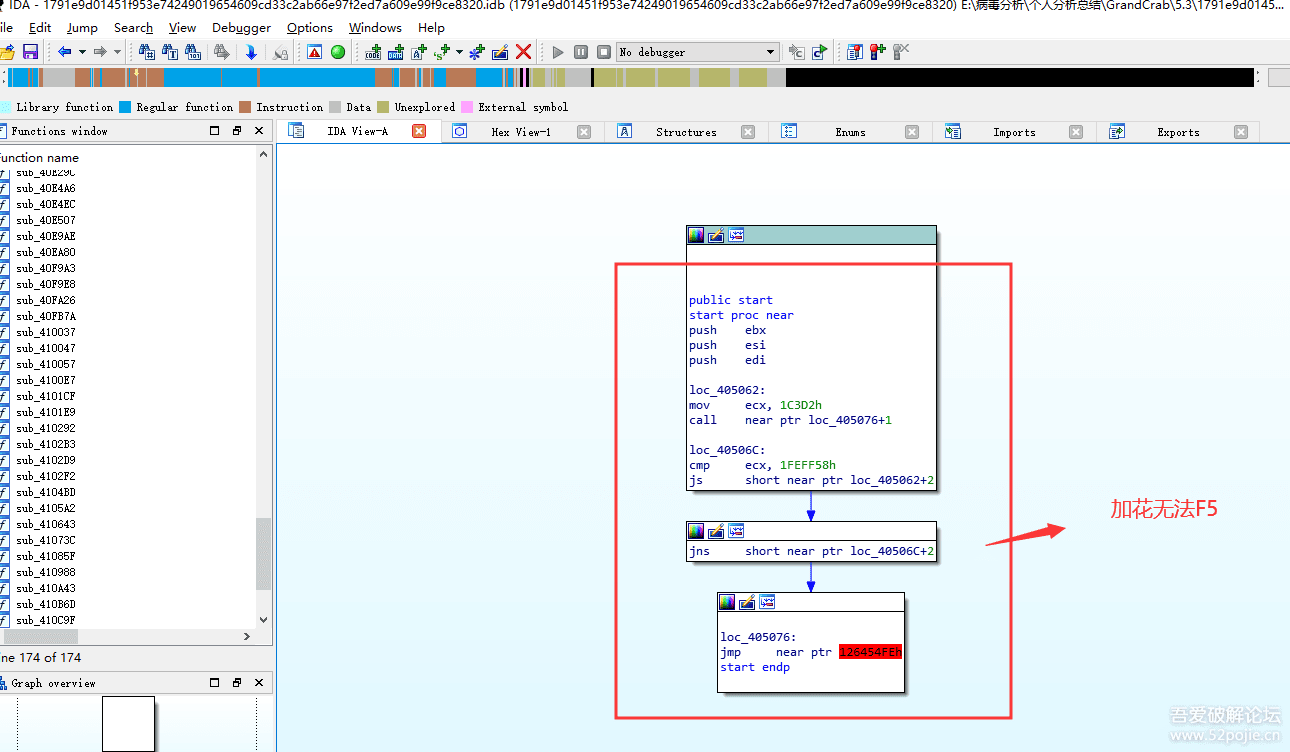Click the green circle toolbar icon
Viewport: 1290px width, 752px height.
pos(338,51)
